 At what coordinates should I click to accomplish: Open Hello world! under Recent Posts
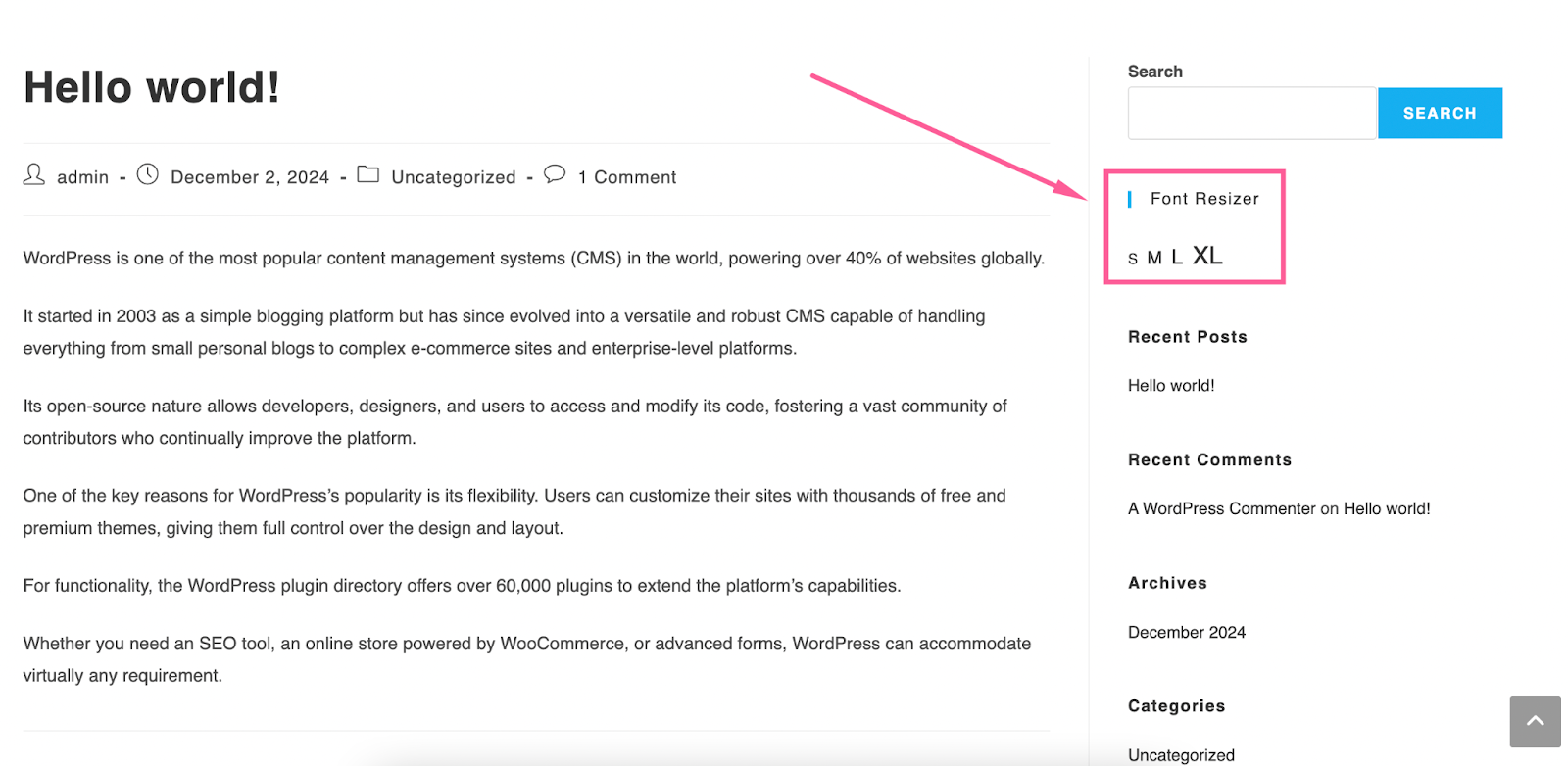[x=1171, y=386]
